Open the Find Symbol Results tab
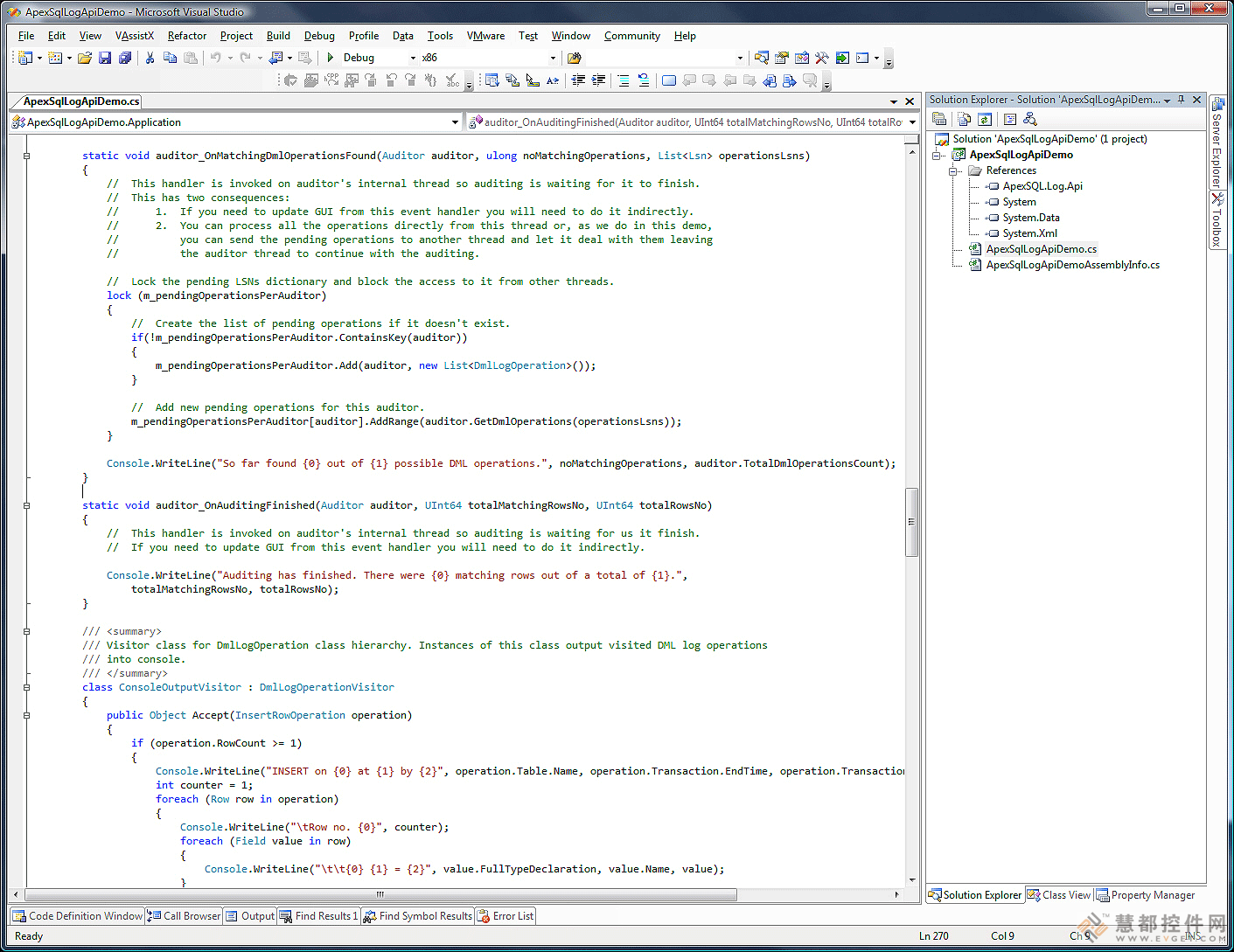The height and width of the screenshot is (952, 1234). click(418, 916)
